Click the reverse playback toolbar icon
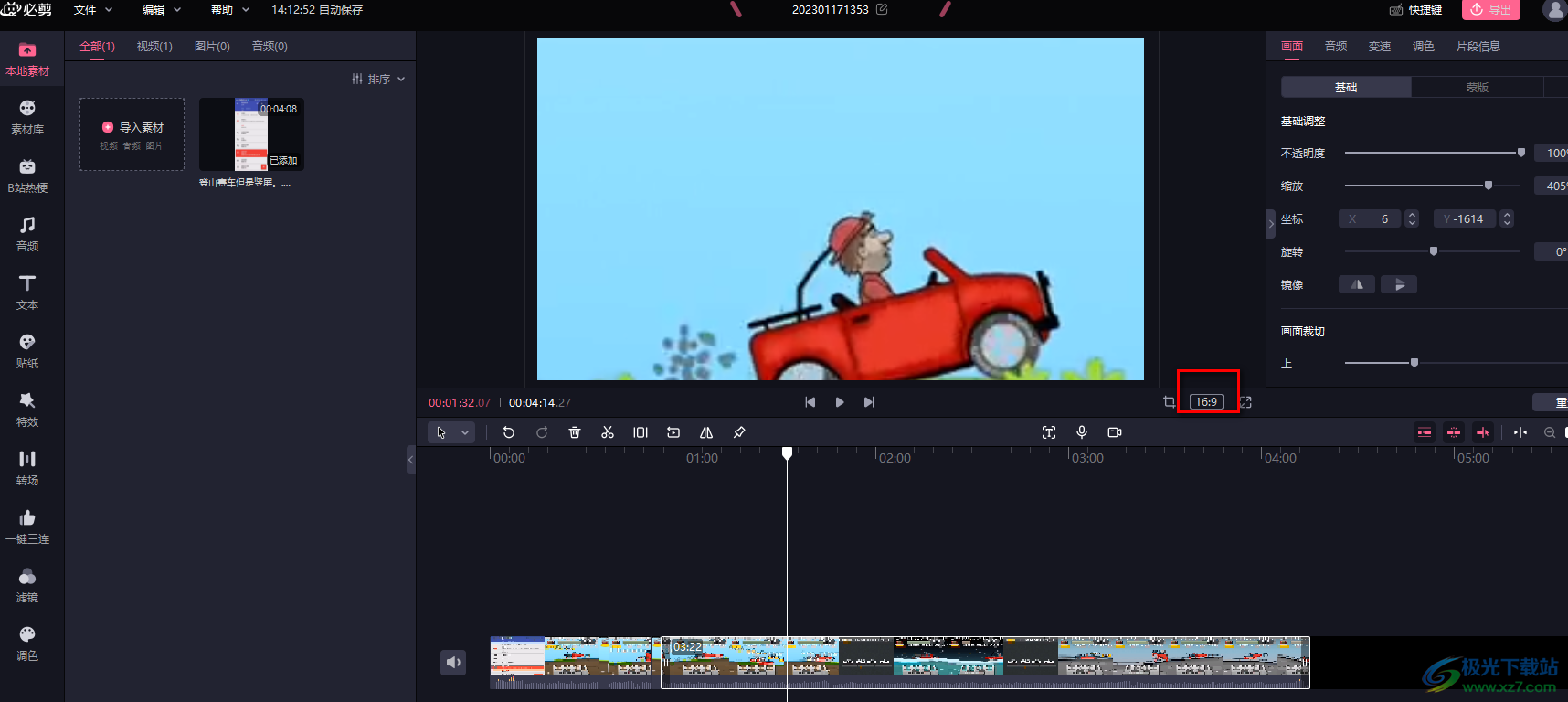 (673, 432)
